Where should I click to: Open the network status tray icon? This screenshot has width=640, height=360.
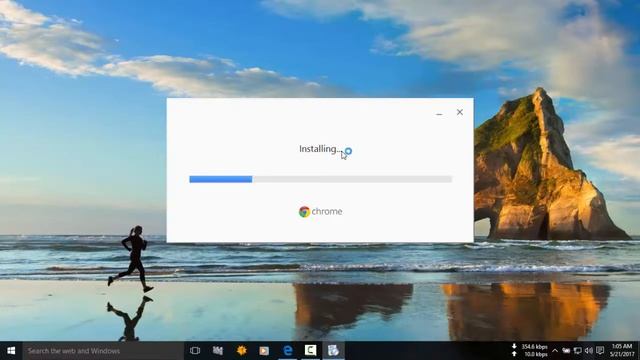[578, 351]
